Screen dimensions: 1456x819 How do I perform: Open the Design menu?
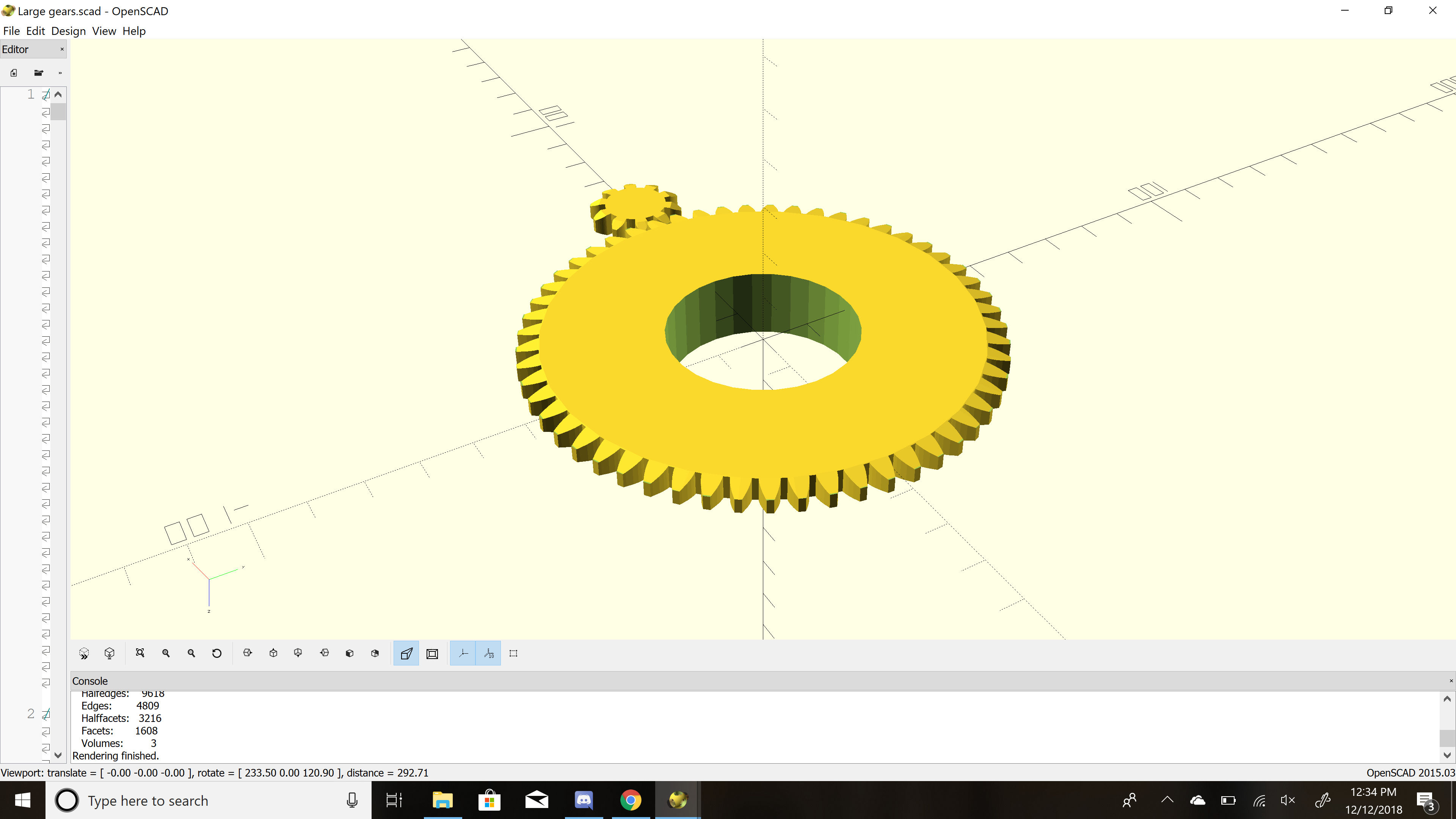(x=68, y=31)
